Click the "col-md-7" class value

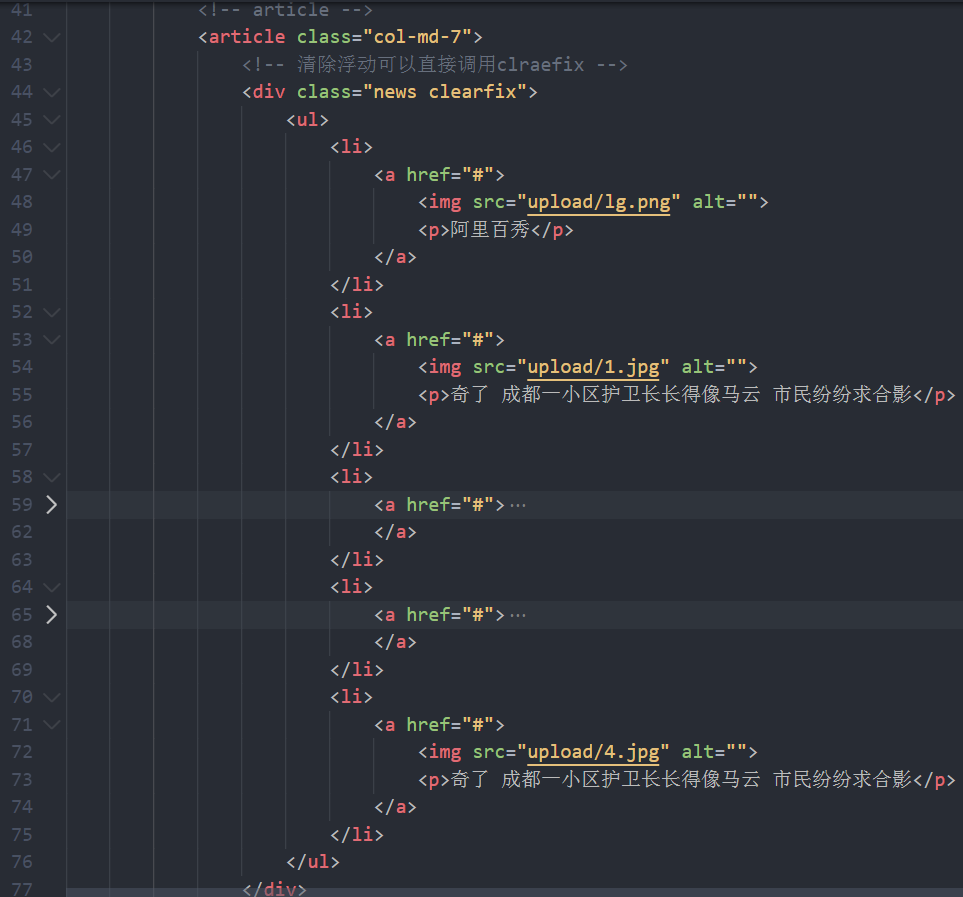point(418,37)
